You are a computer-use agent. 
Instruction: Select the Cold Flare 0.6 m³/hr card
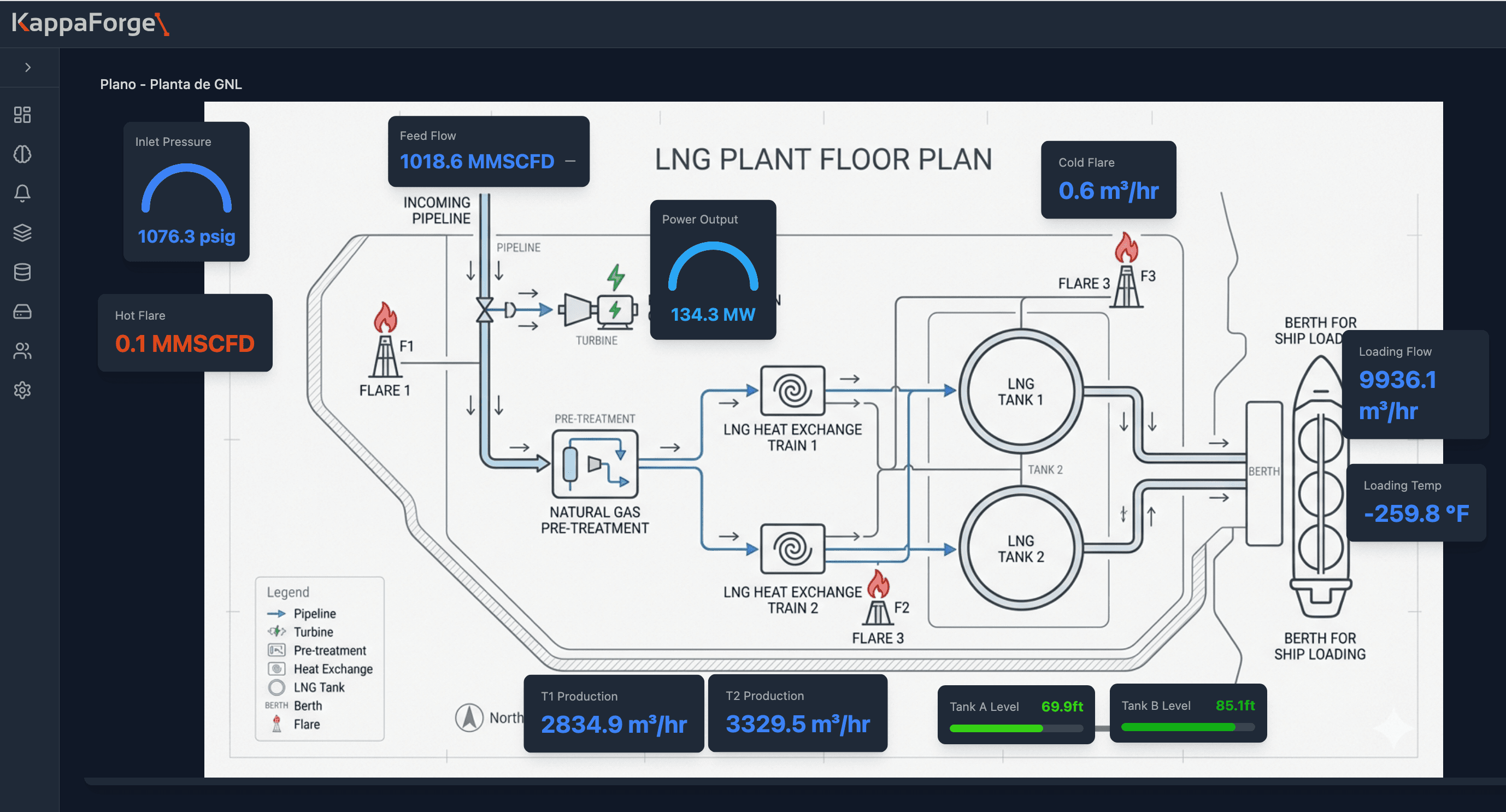point(1108,179)
